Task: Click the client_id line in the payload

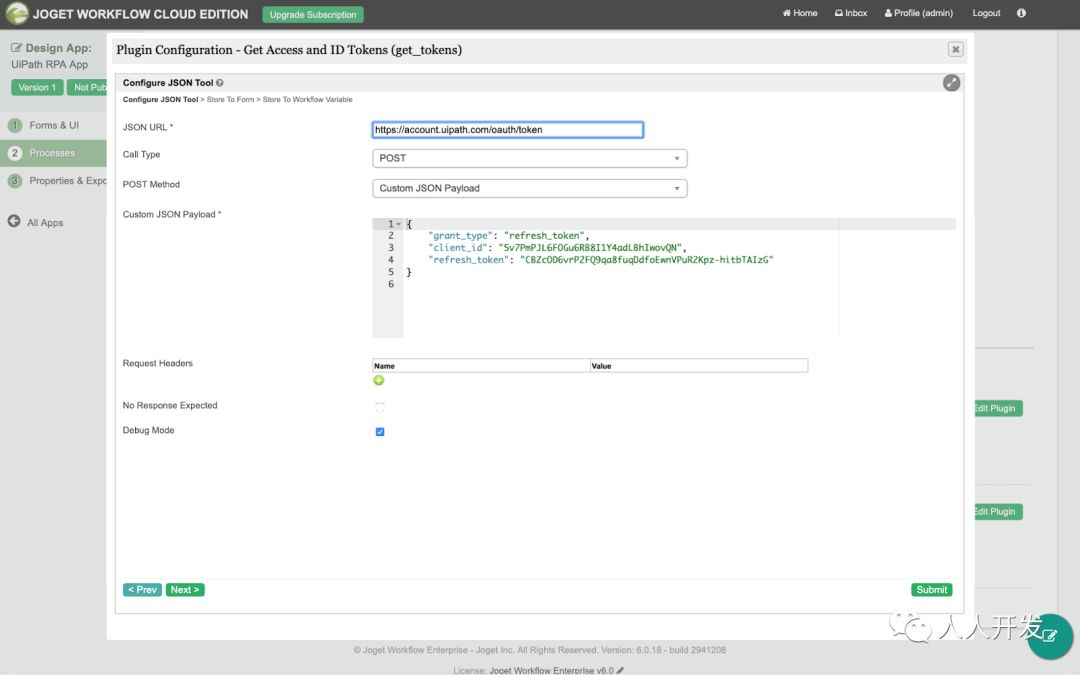Action: (557, 248)
